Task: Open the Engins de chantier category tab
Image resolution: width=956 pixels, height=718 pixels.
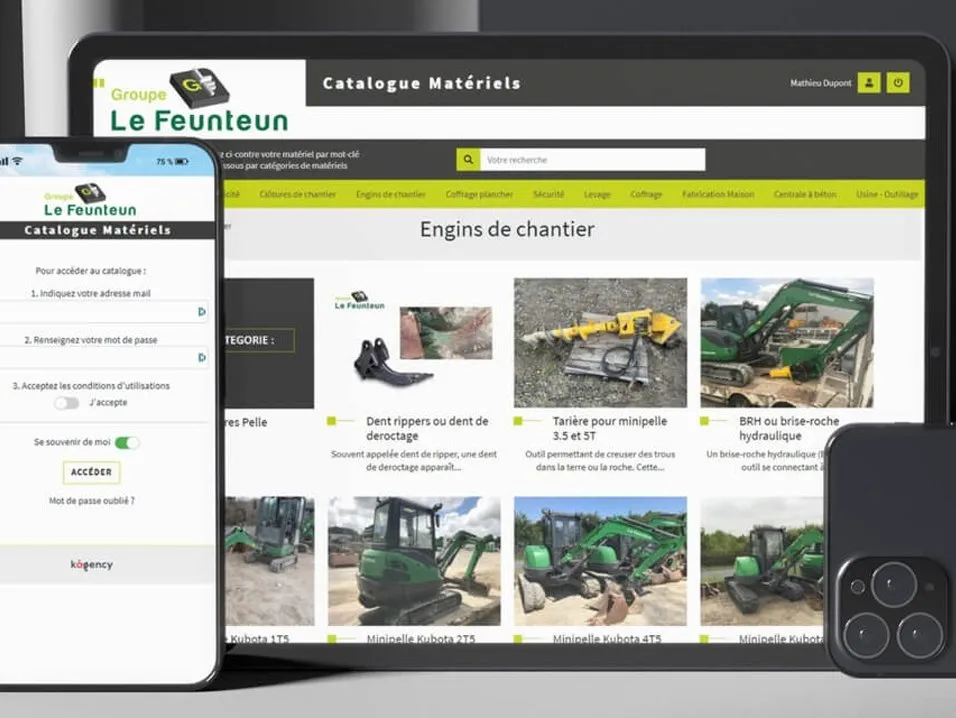Action: (x=390, y=194)
